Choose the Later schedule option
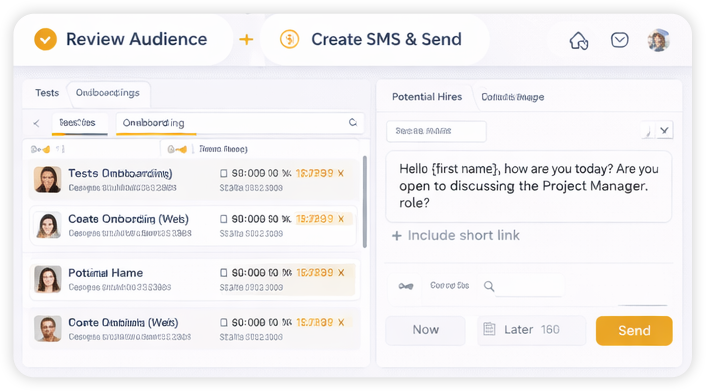 point(532,330)
